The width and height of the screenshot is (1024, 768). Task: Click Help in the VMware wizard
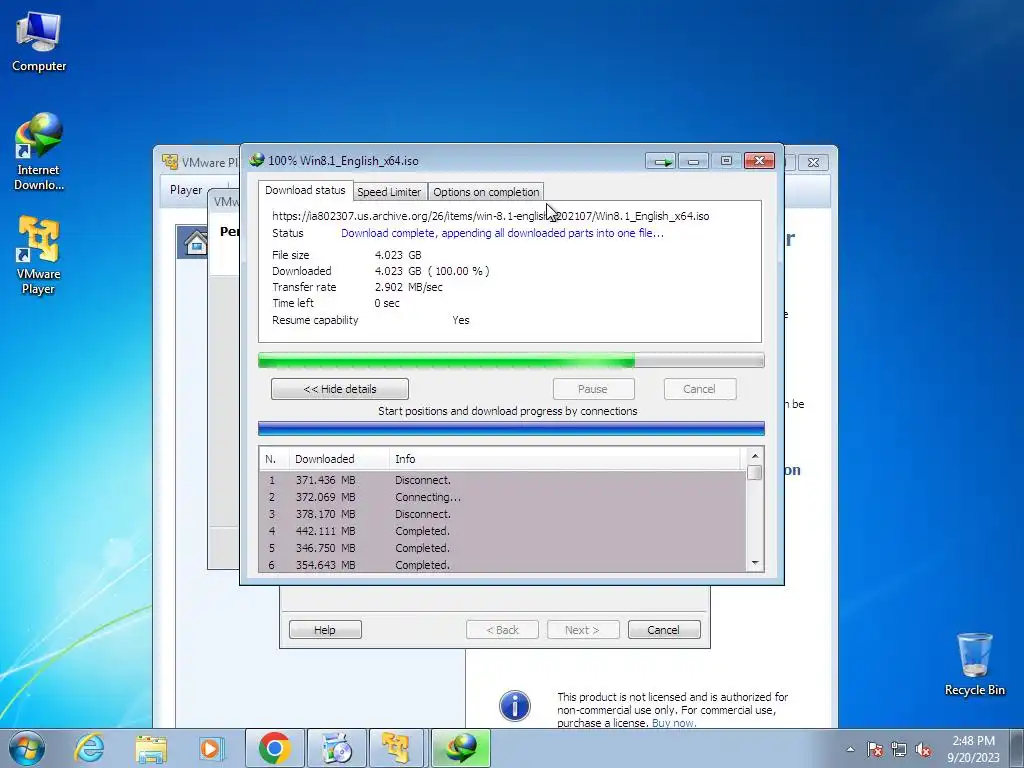tap(325, 630)
